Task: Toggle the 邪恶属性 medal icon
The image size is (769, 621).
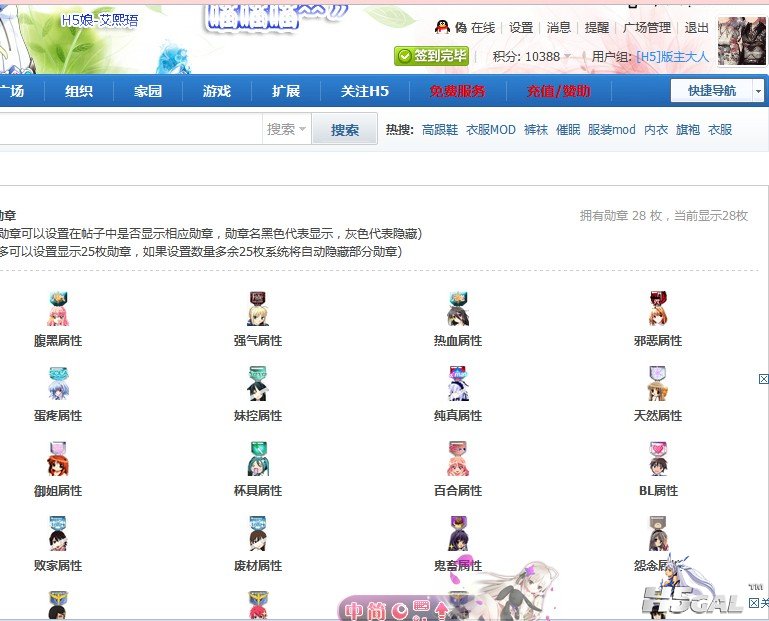Action: tap(658, 310)
